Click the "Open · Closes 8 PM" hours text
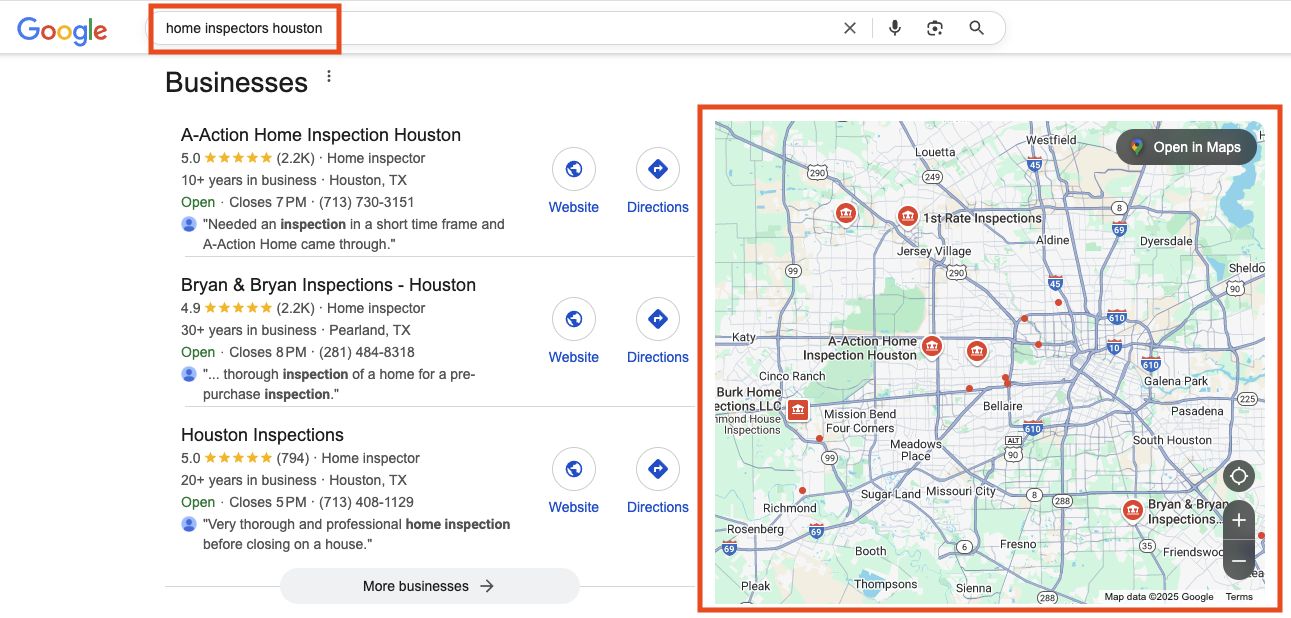 244,352
